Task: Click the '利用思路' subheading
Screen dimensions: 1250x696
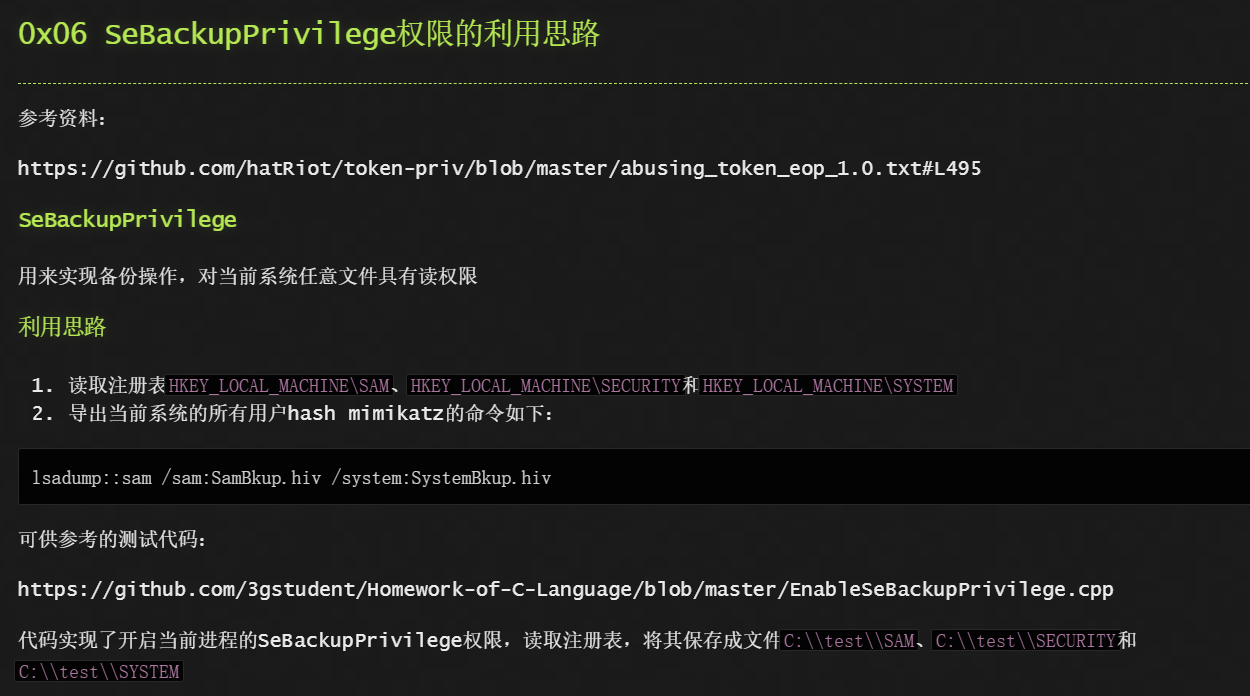Action: (x=62, y=327)
